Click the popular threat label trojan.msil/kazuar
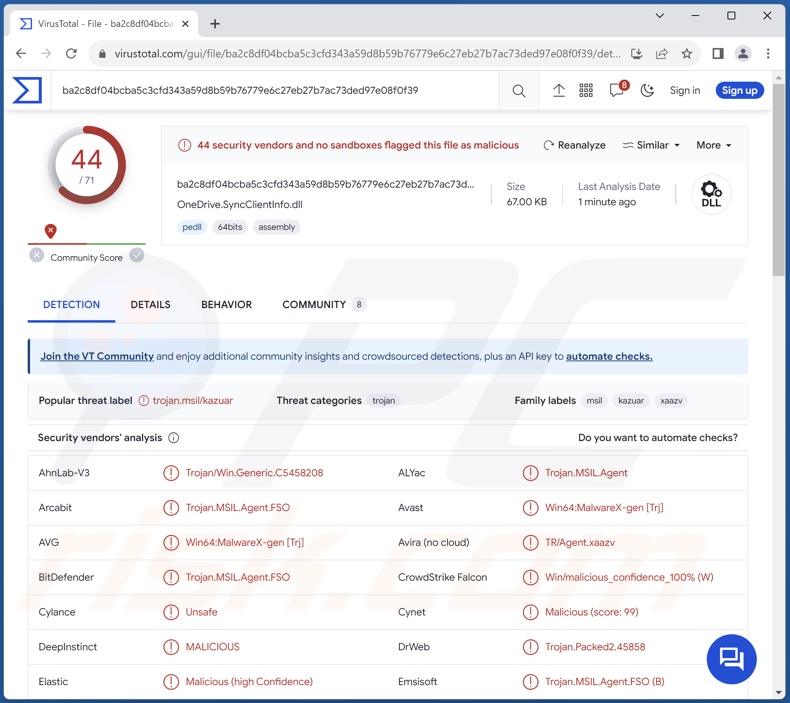 pyautogui.click(x=192, y=401)
